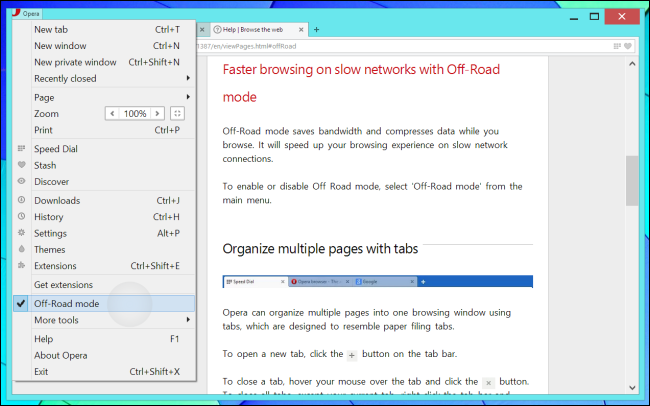
Task: Click the 100% zoom reset value
Action: click(x=135, y=113)
